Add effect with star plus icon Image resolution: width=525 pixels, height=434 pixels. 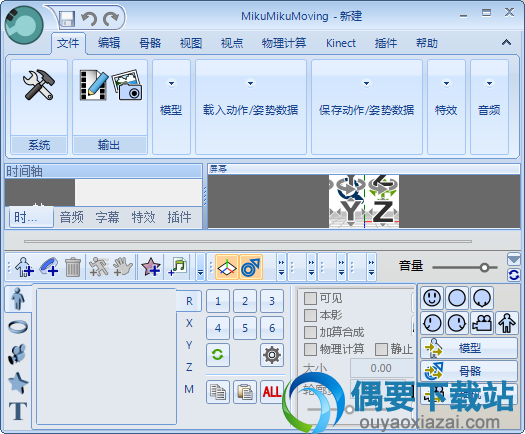coord(151,267)
